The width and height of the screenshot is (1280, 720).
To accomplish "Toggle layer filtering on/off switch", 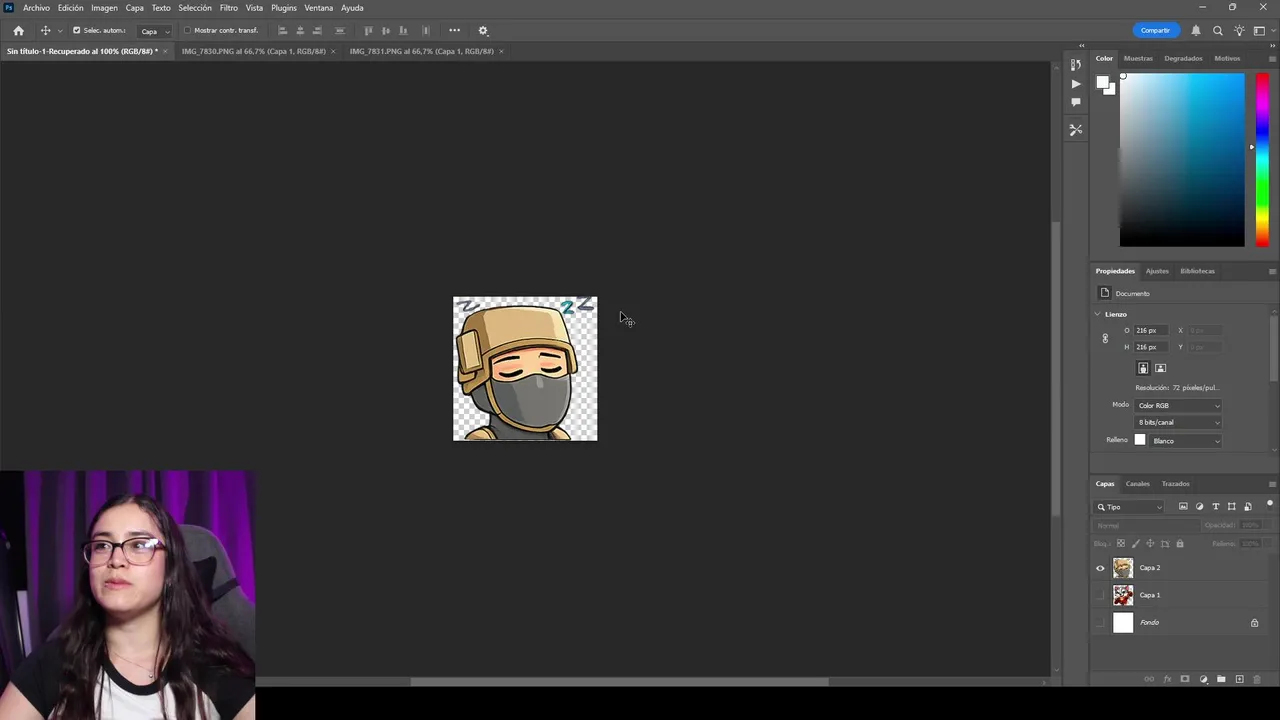I will (1269, 504).
